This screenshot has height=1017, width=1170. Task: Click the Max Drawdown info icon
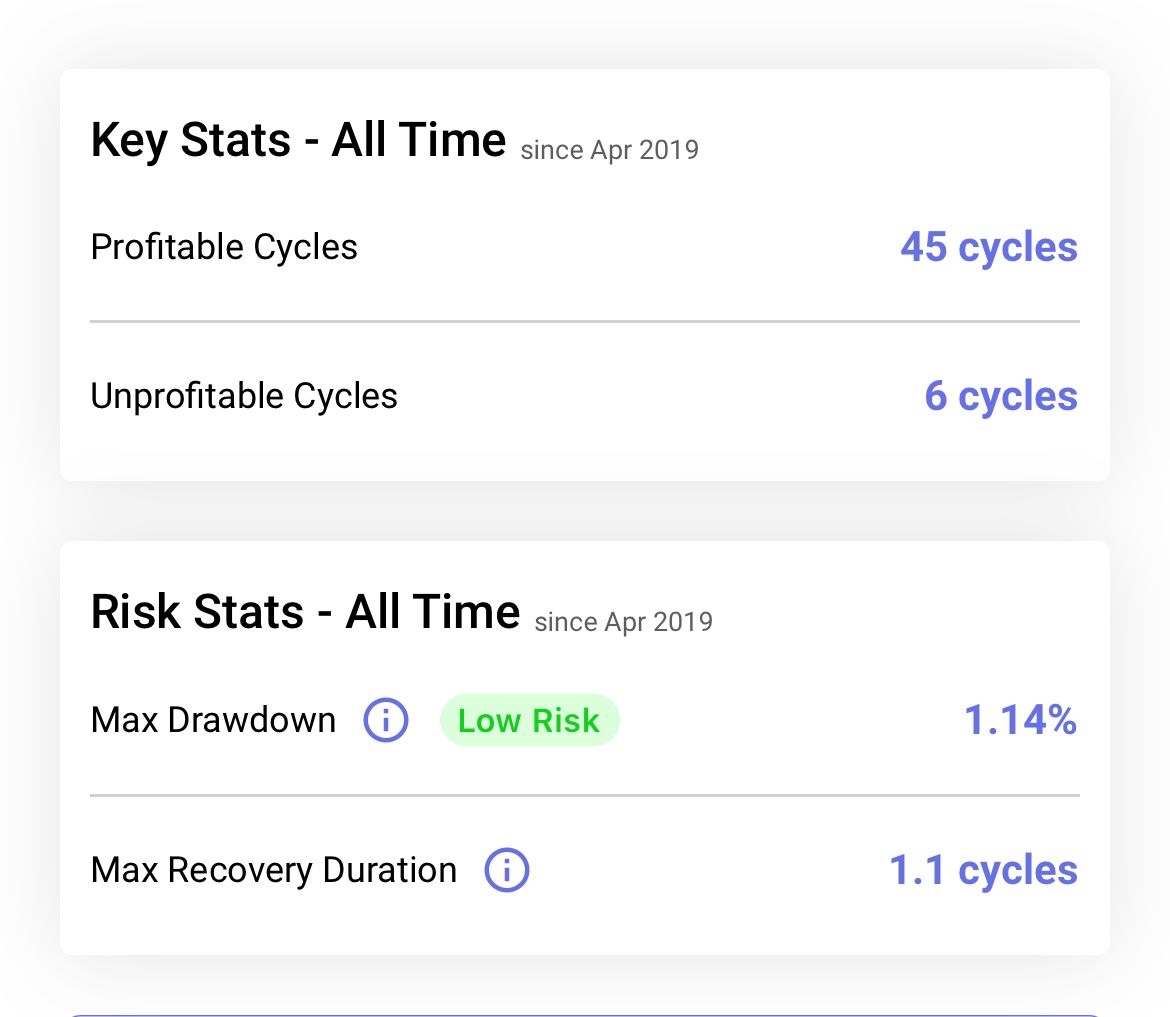coord(386,720)
